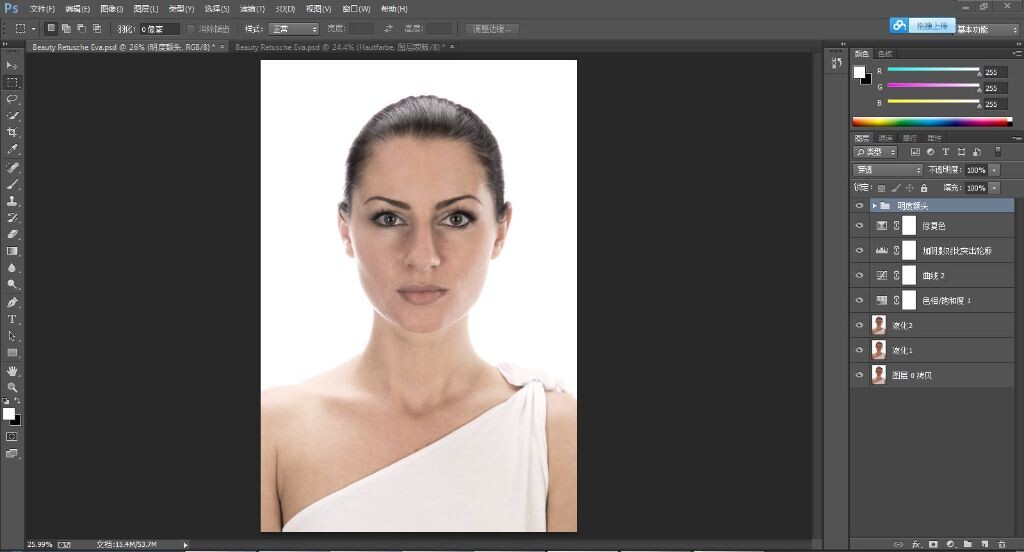This screenshot has height=552, width=1024.
Task: Open the opacity slider dropdown arrow
Action: 994,170
